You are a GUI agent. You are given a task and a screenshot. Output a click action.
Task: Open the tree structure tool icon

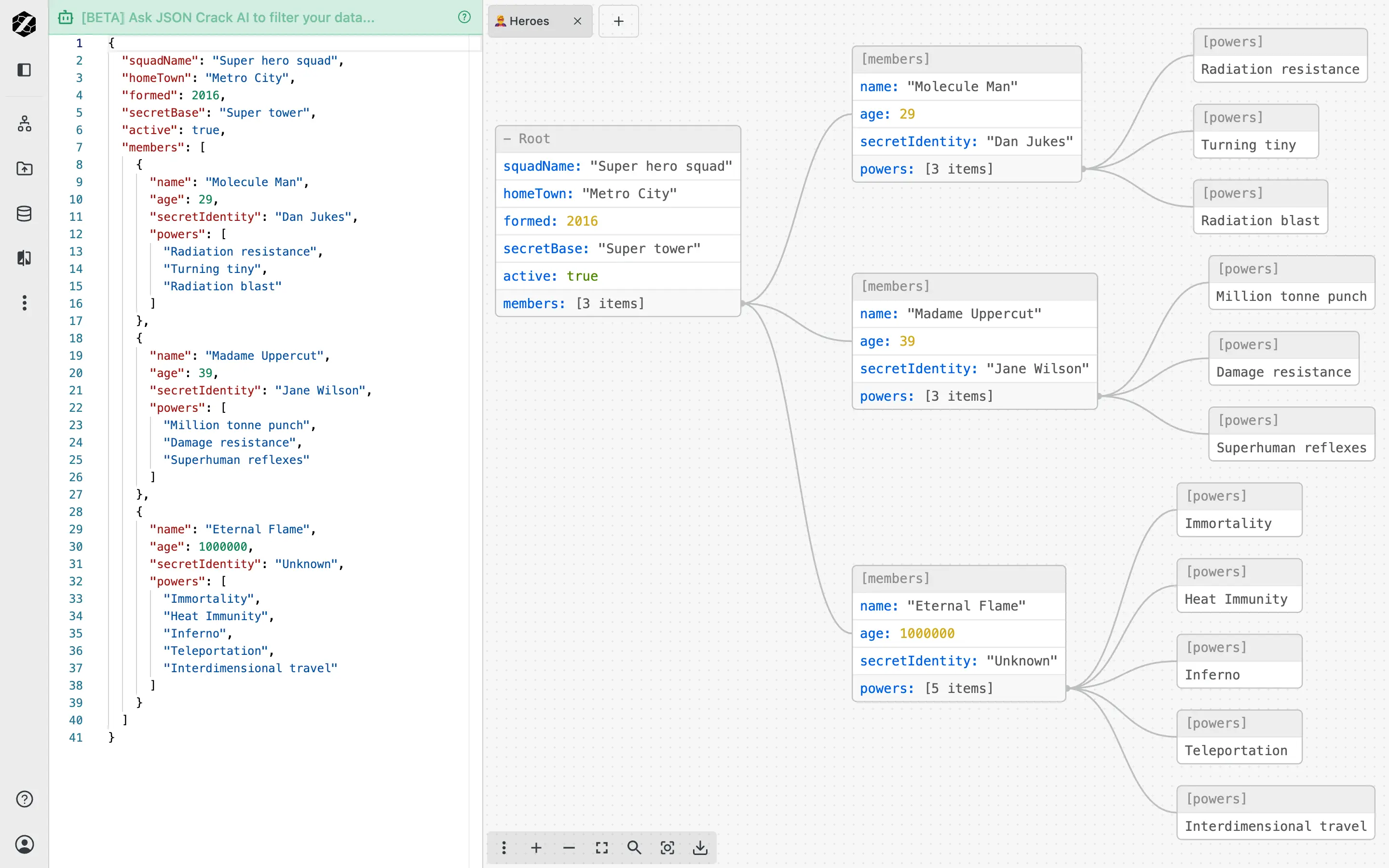(24, 123)
